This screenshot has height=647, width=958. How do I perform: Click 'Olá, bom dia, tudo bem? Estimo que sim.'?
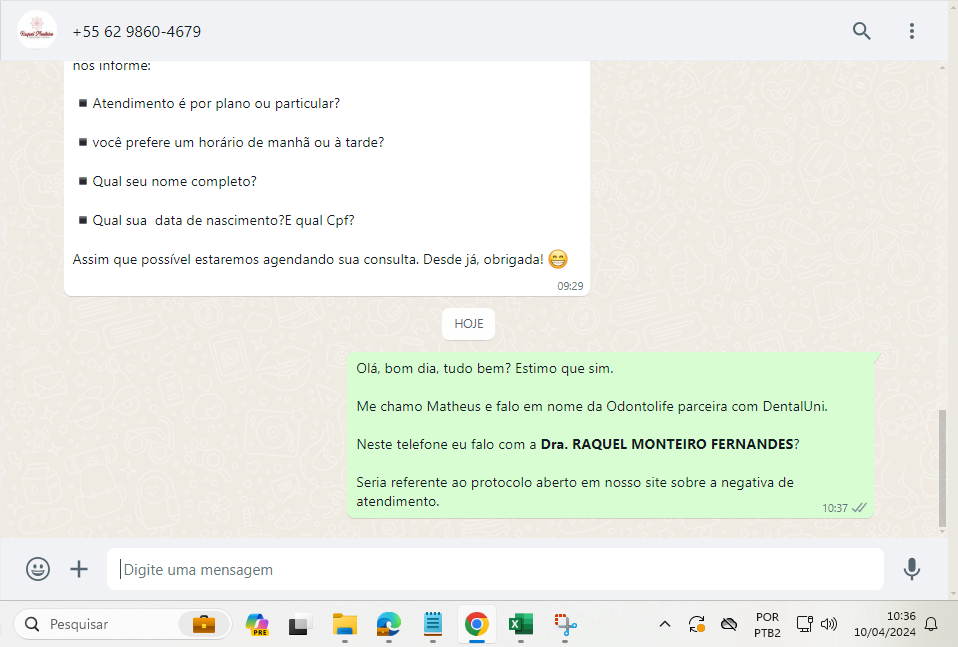pyautogui.click(x=484, y=368)
